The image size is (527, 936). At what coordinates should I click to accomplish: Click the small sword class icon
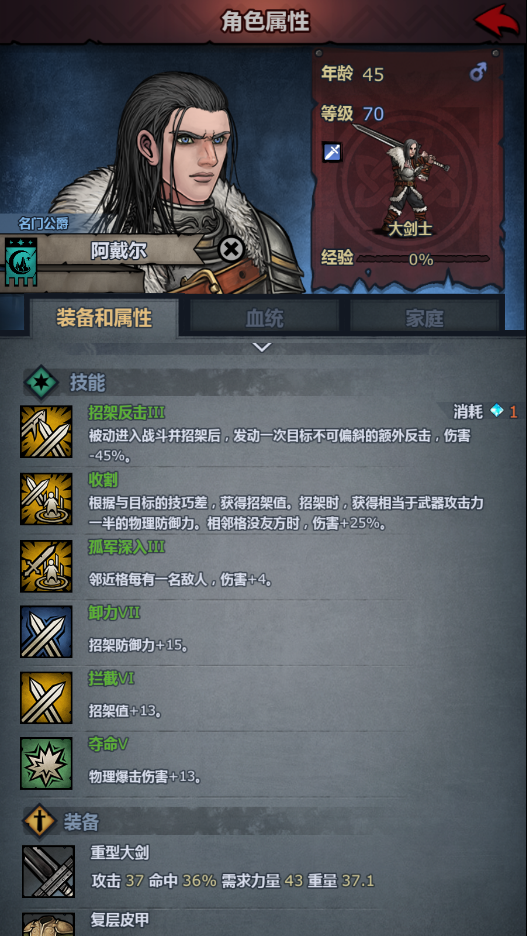coord(332,152)
